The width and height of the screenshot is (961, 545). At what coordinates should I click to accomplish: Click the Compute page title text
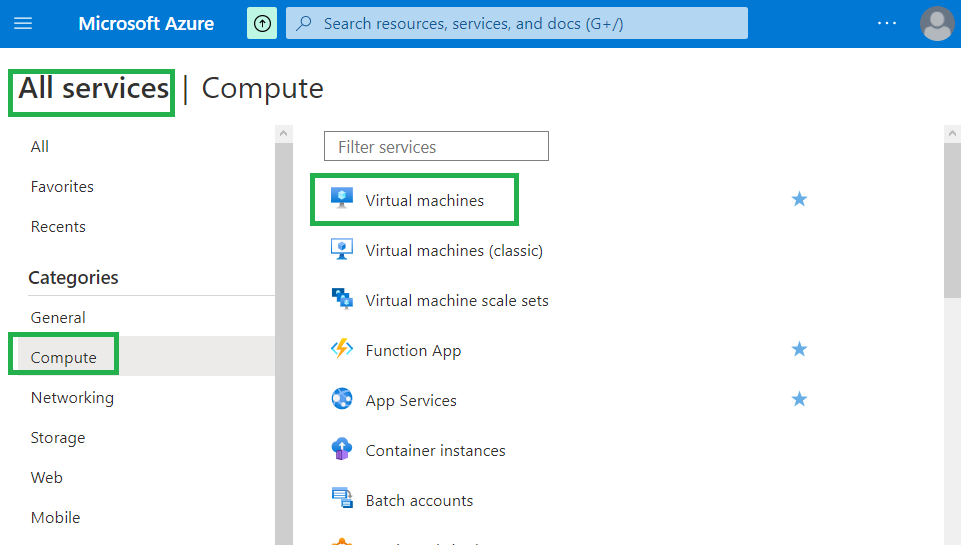click(262, 89)
